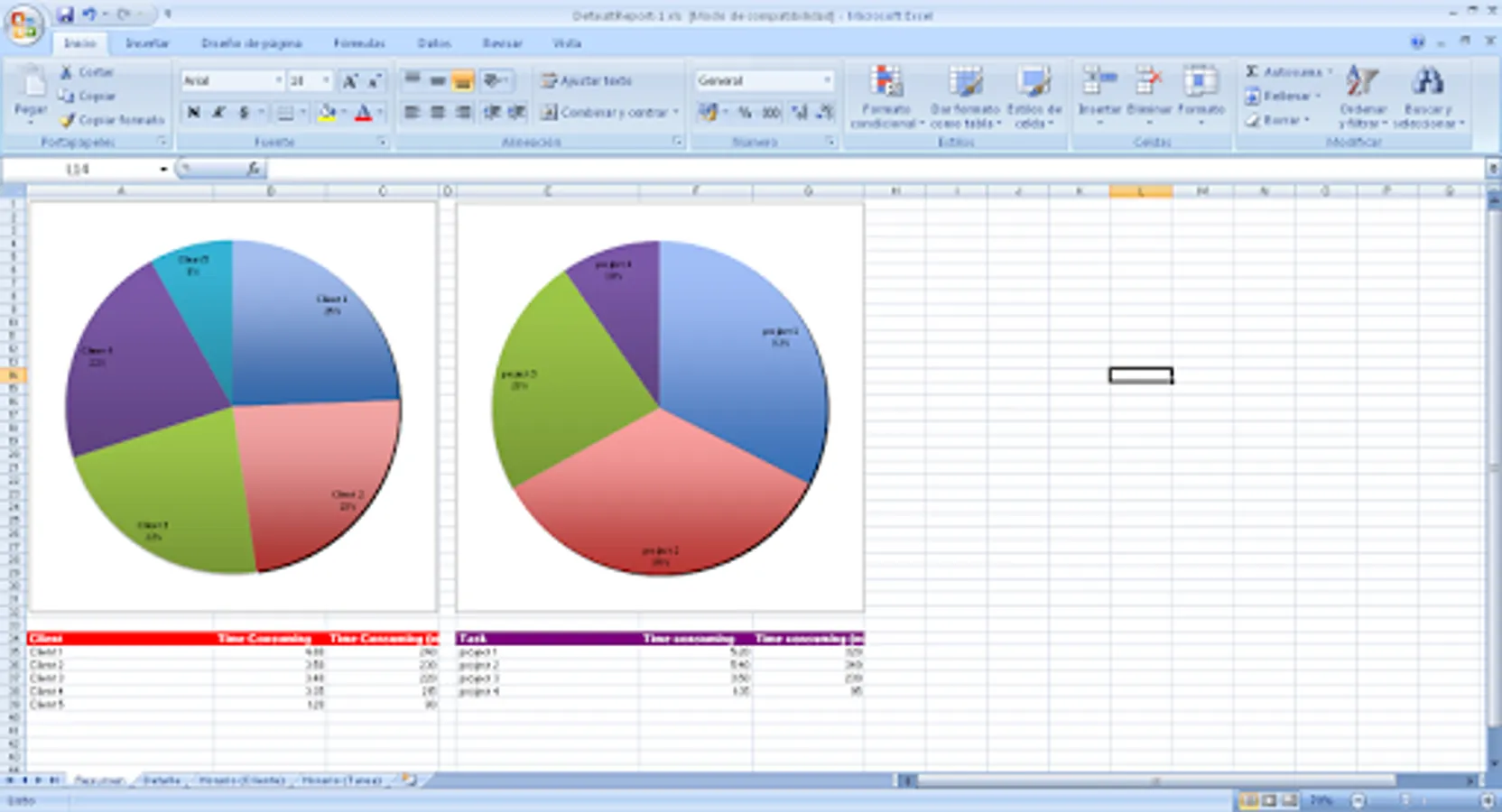The image size is (1502, 812).
Task: Open the font size dropdown
Action: 326,81
